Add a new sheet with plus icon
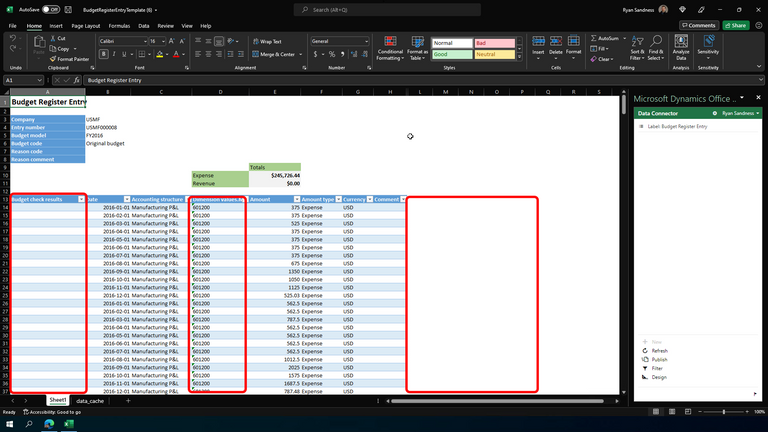 tap(128, 401)
